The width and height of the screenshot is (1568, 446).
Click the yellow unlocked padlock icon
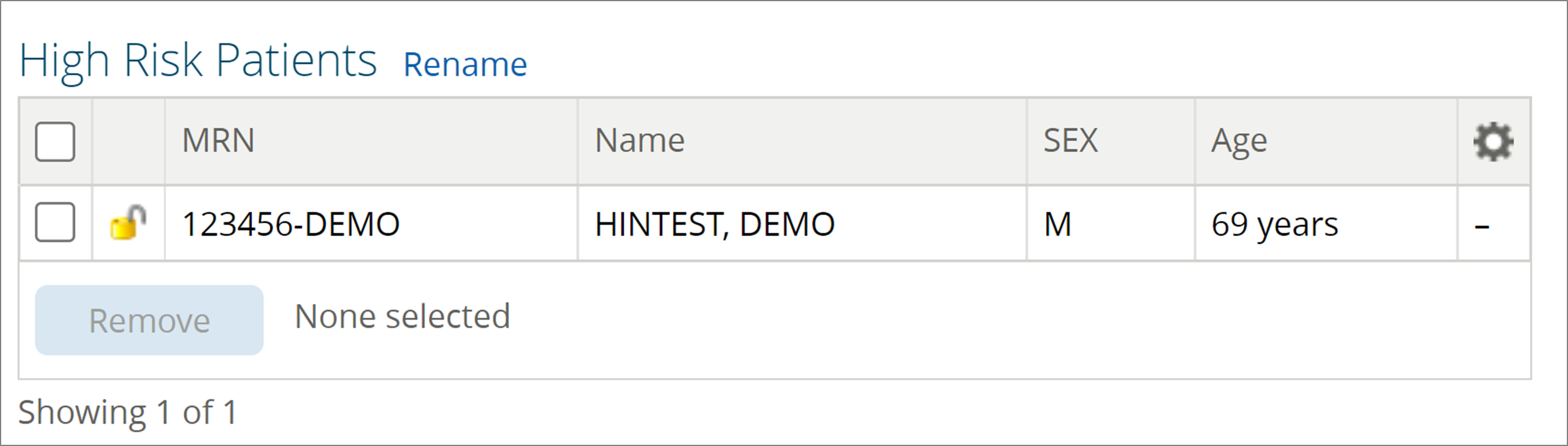coord(128,223)
